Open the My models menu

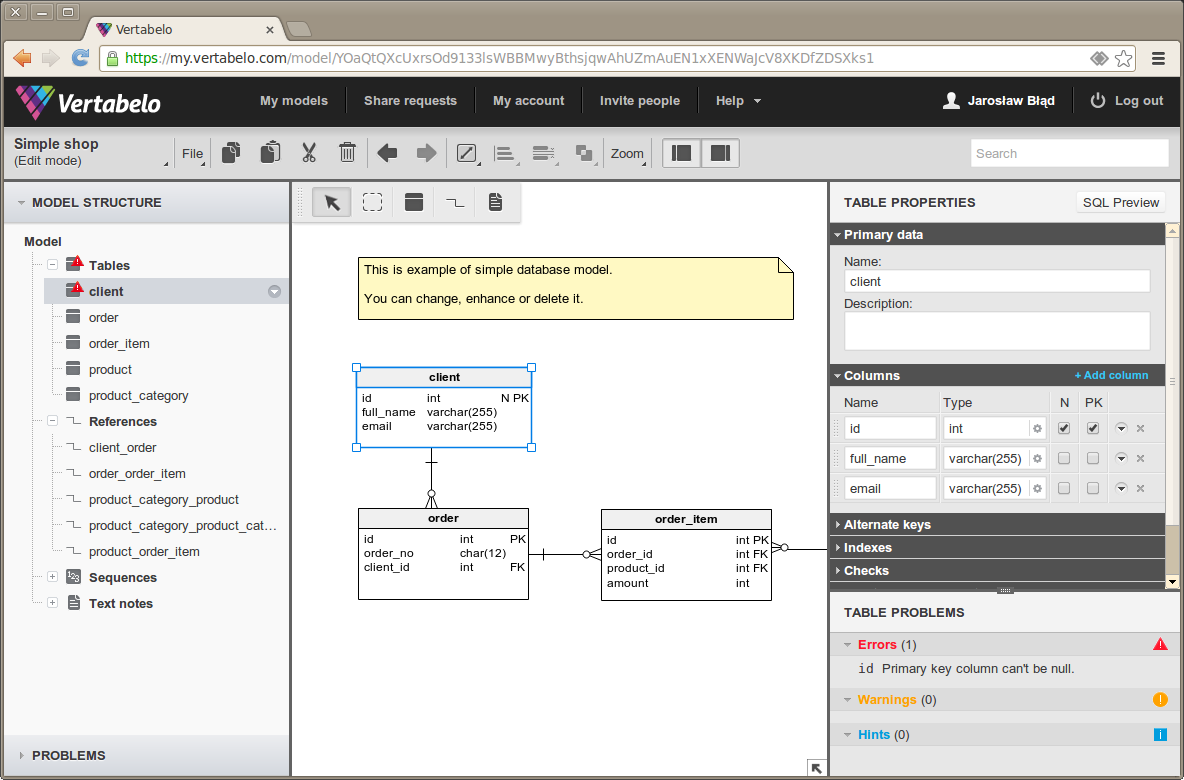coord(294,100)
